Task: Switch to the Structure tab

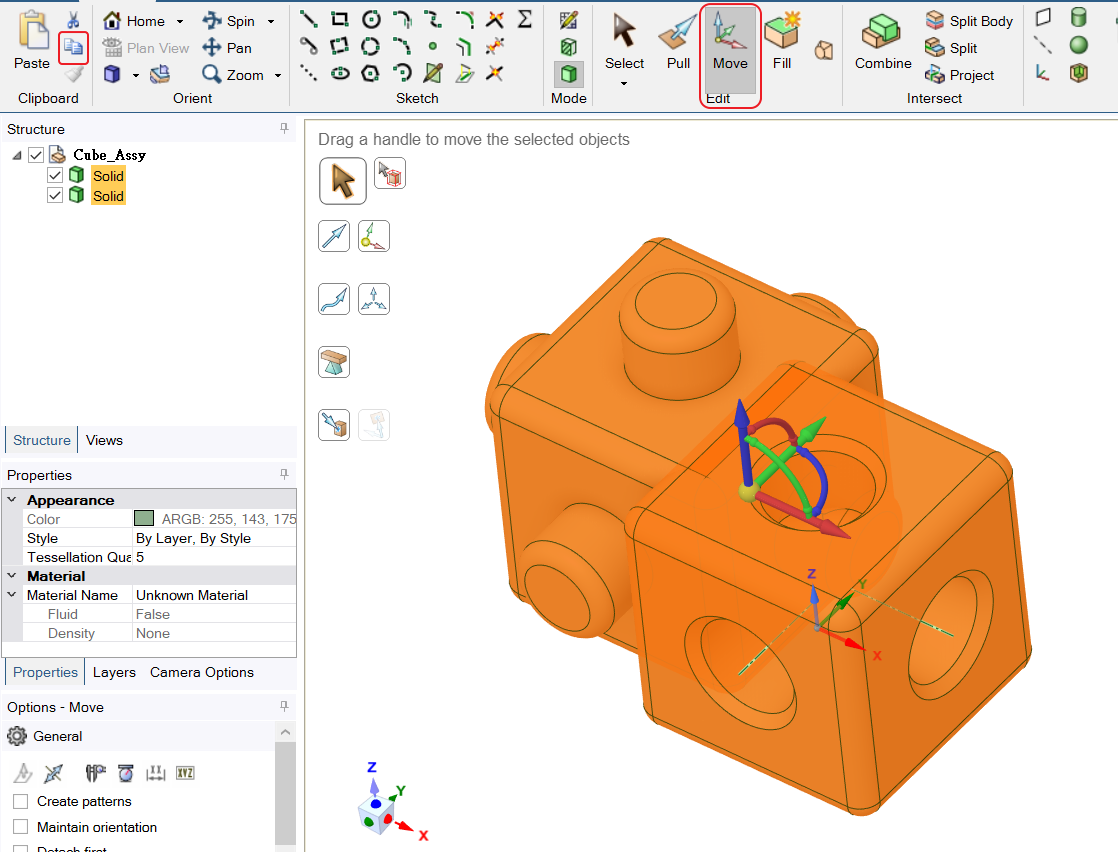Action: click(41, 440)
